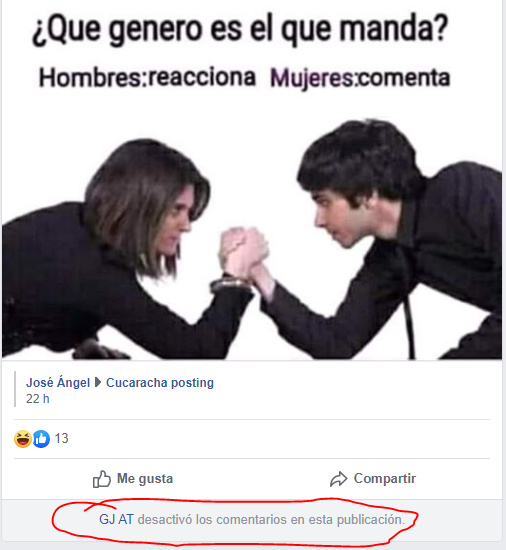
Task: Click the share arrow icon beside Compartir
Action: pyautogui.click(x=338, y=479)
